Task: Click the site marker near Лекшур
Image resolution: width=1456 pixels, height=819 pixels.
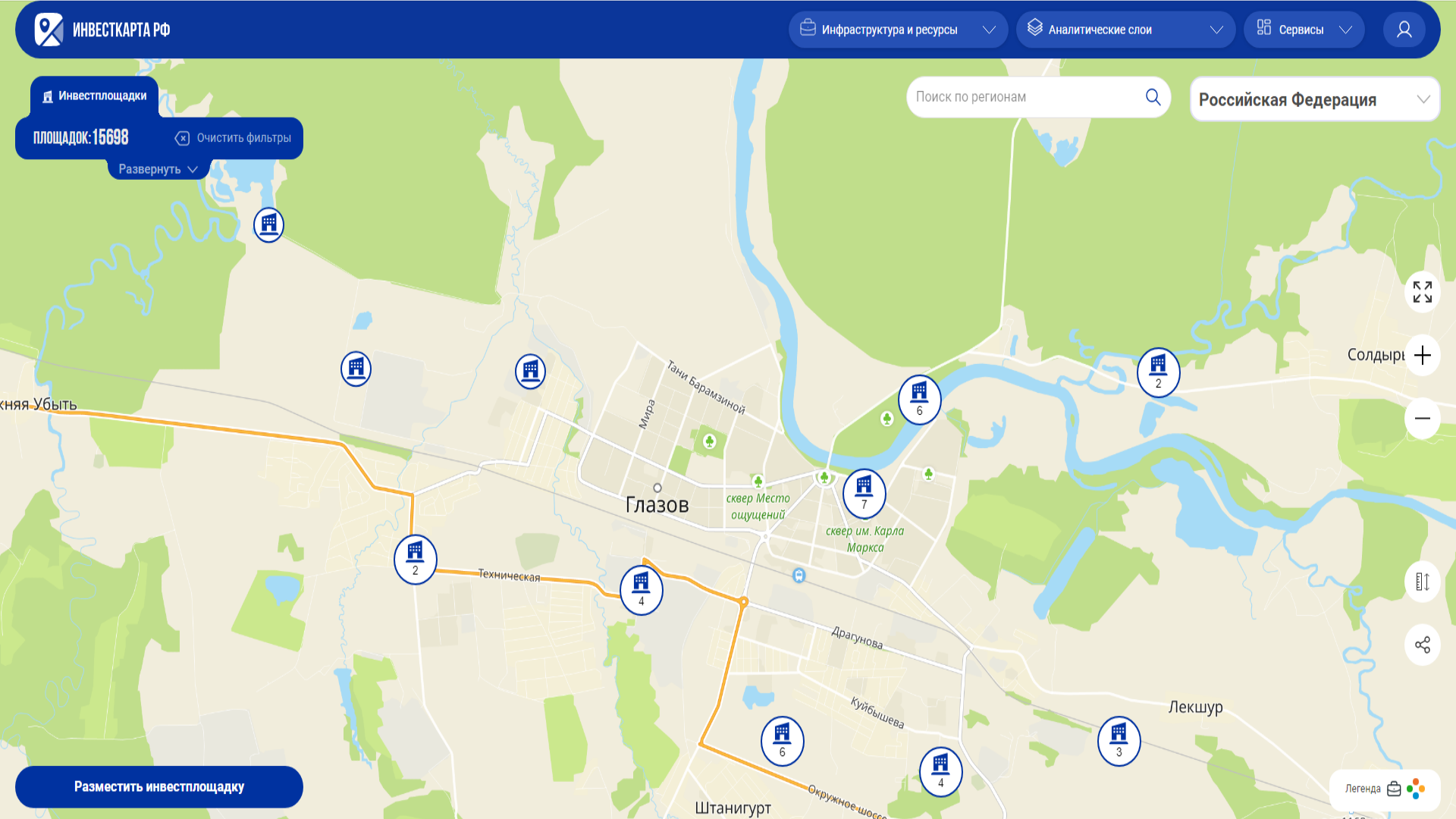Action: coord(1119,740)
